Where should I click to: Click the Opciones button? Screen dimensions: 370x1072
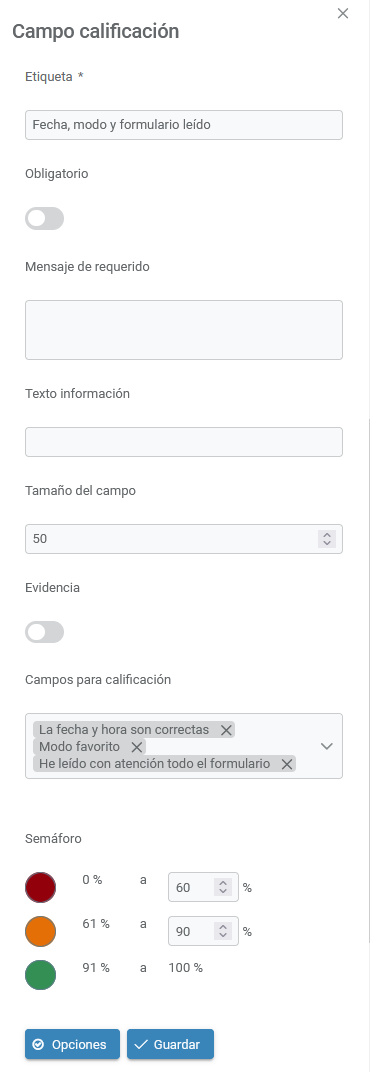(x=72, y=1045)
